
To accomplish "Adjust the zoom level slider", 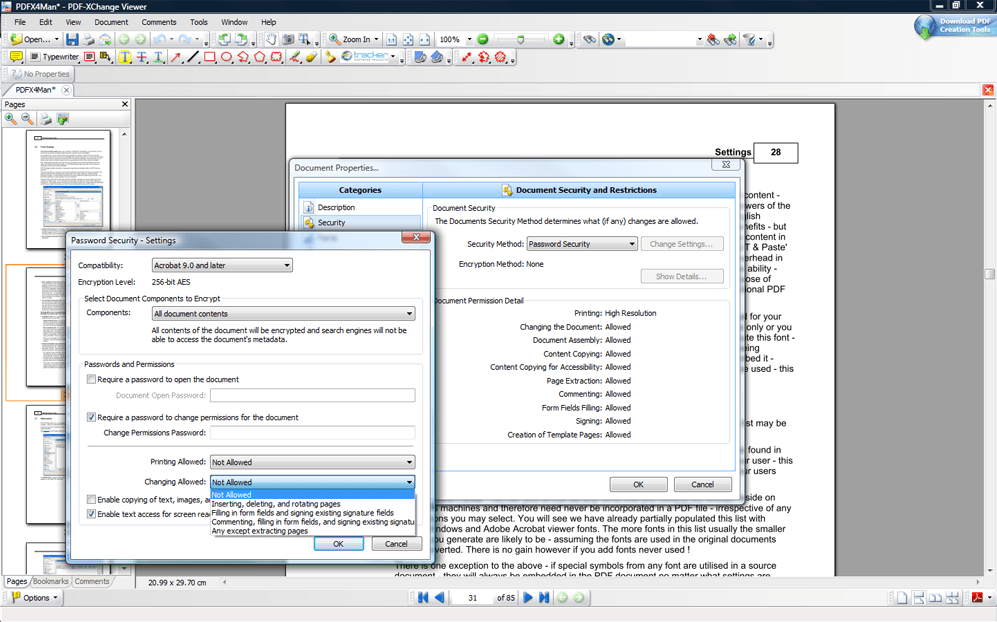I will pos(521,39).
